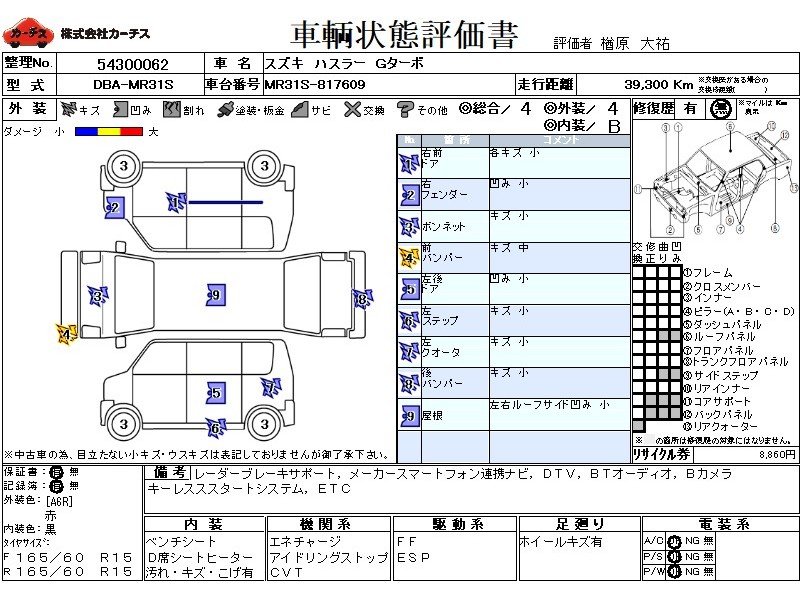
Task: Select the 凹み dent legend icon
Action: tap(120, 109)
